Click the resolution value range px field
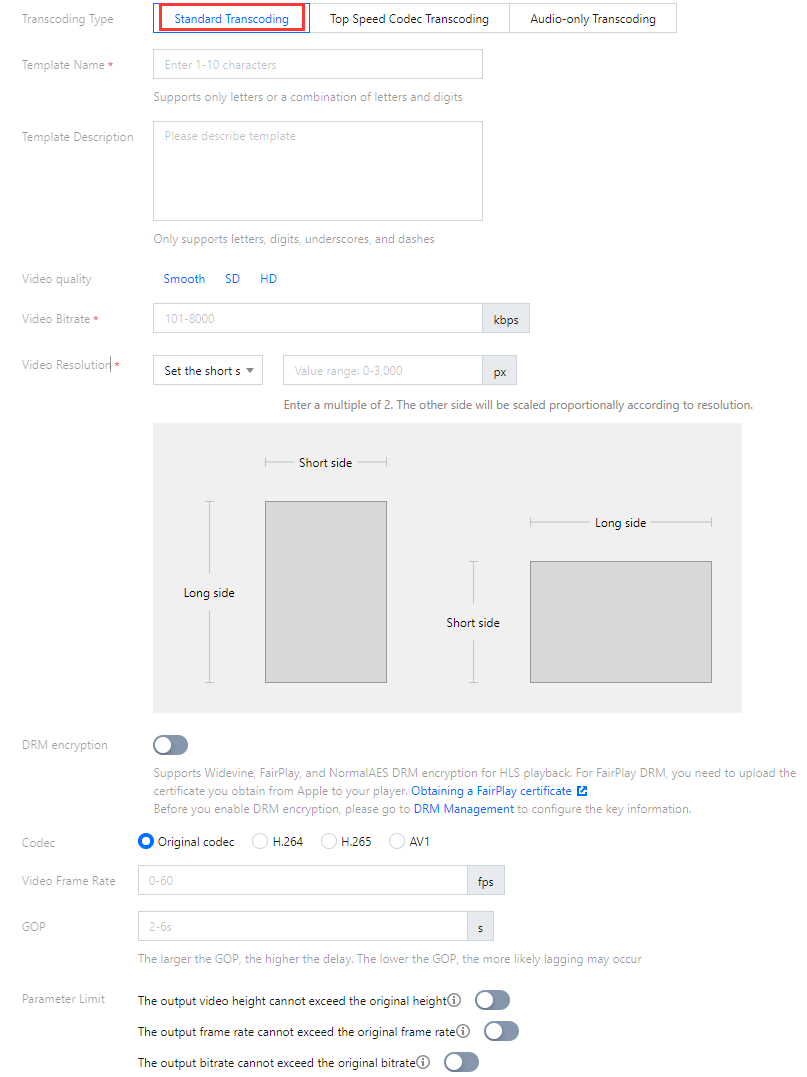Screen dimensions: 807x1077 (383, 370)
